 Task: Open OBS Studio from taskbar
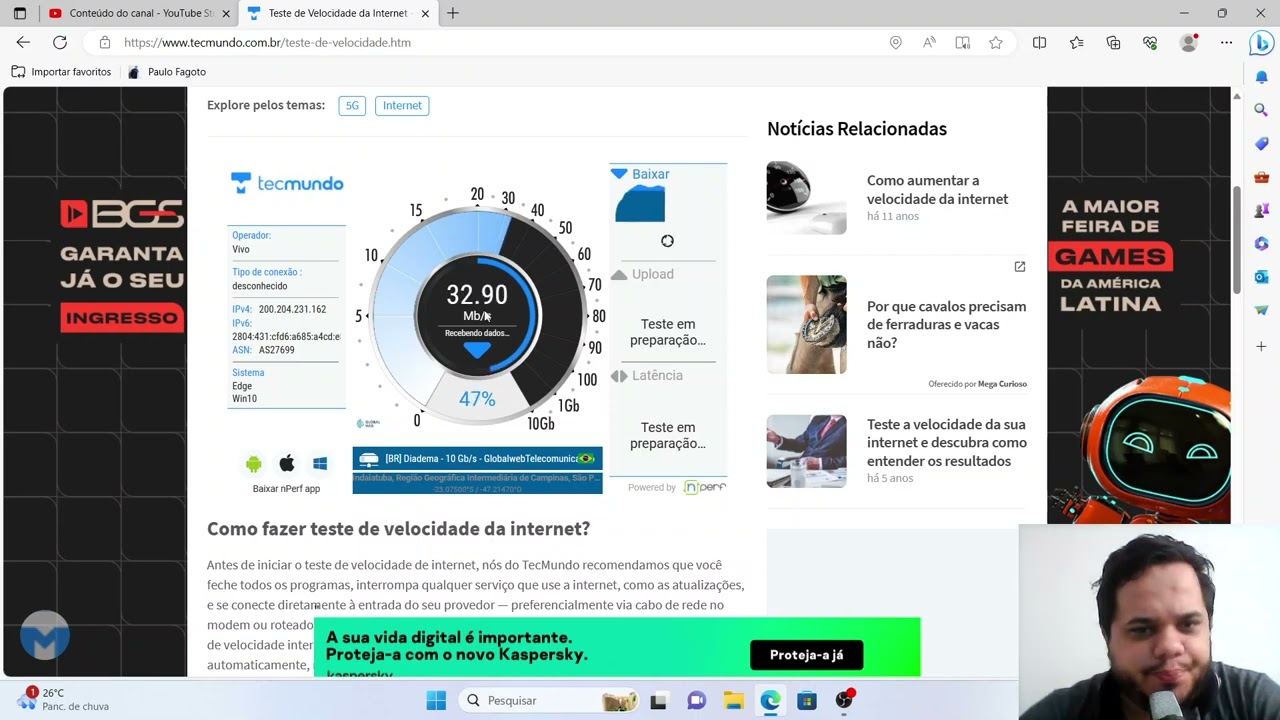tap(844, 701)
